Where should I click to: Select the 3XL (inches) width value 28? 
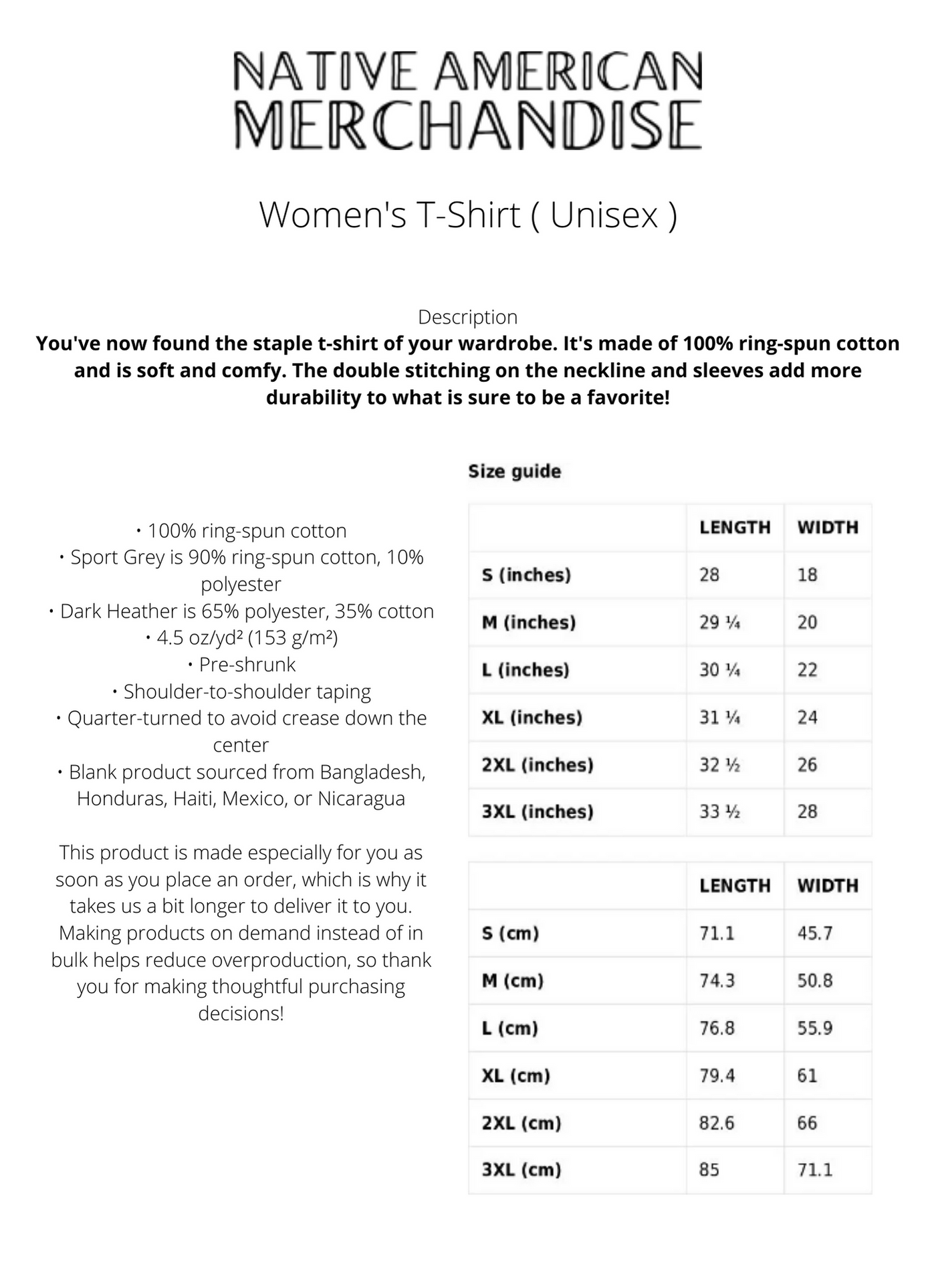[807, 812]
